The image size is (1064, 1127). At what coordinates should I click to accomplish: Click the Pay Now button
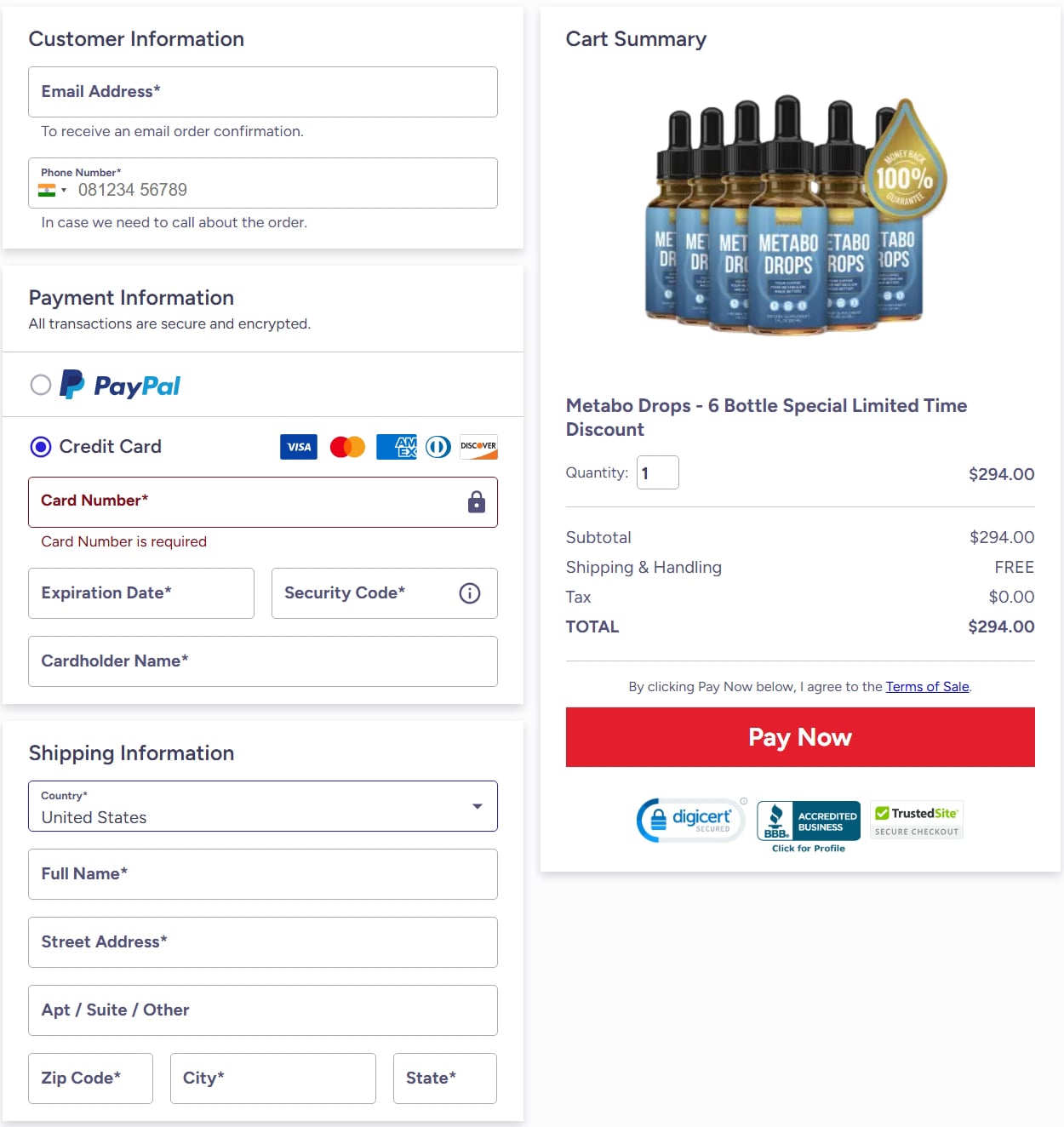pos(800,737)
